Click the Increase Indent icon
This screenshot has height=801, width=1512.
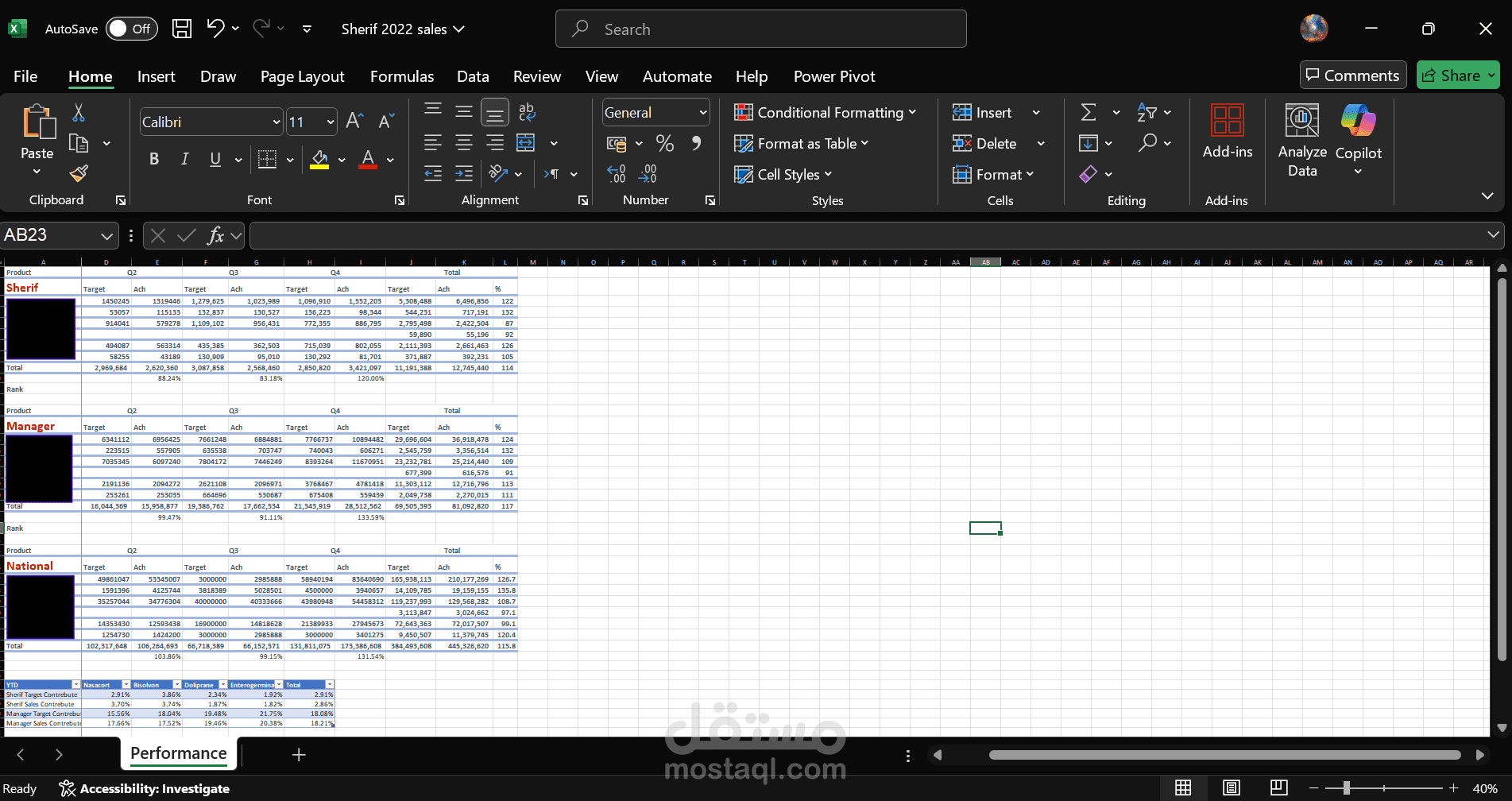click(x=464, y=173)
